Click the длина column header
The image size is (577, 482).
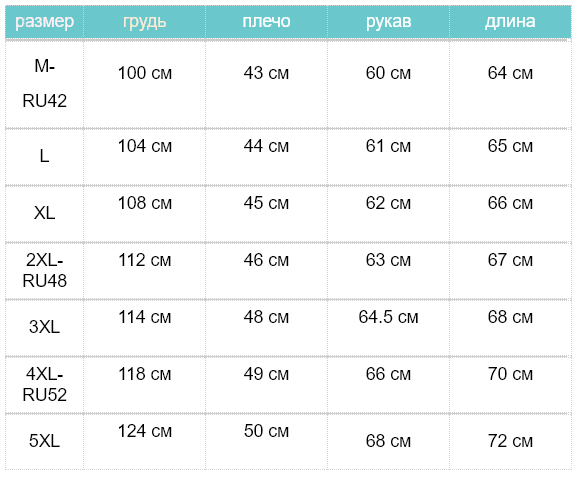[510, 21]
